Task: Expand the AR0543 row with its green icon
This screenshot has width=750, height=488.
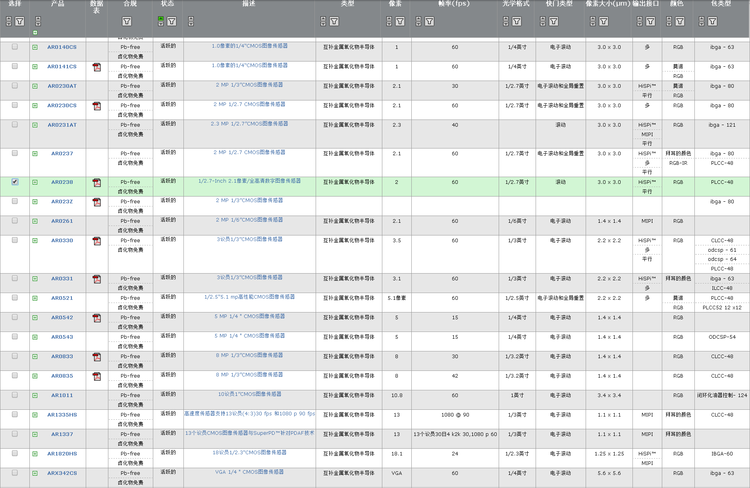Action: pos(35,337)
